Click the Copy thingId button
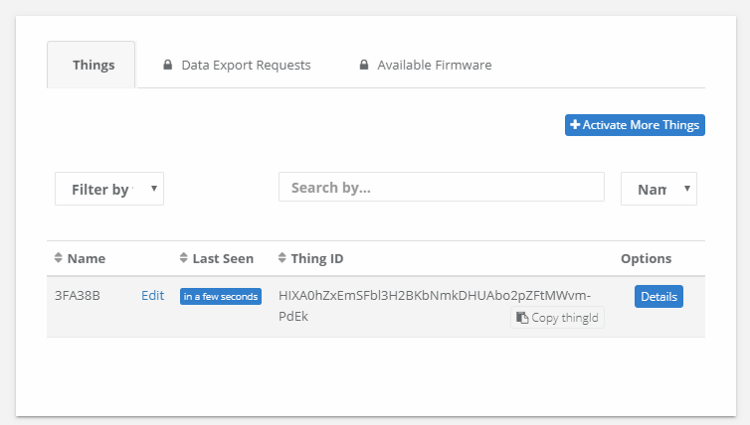The width and height of the screenshot is (750, 425). [557, 317]
